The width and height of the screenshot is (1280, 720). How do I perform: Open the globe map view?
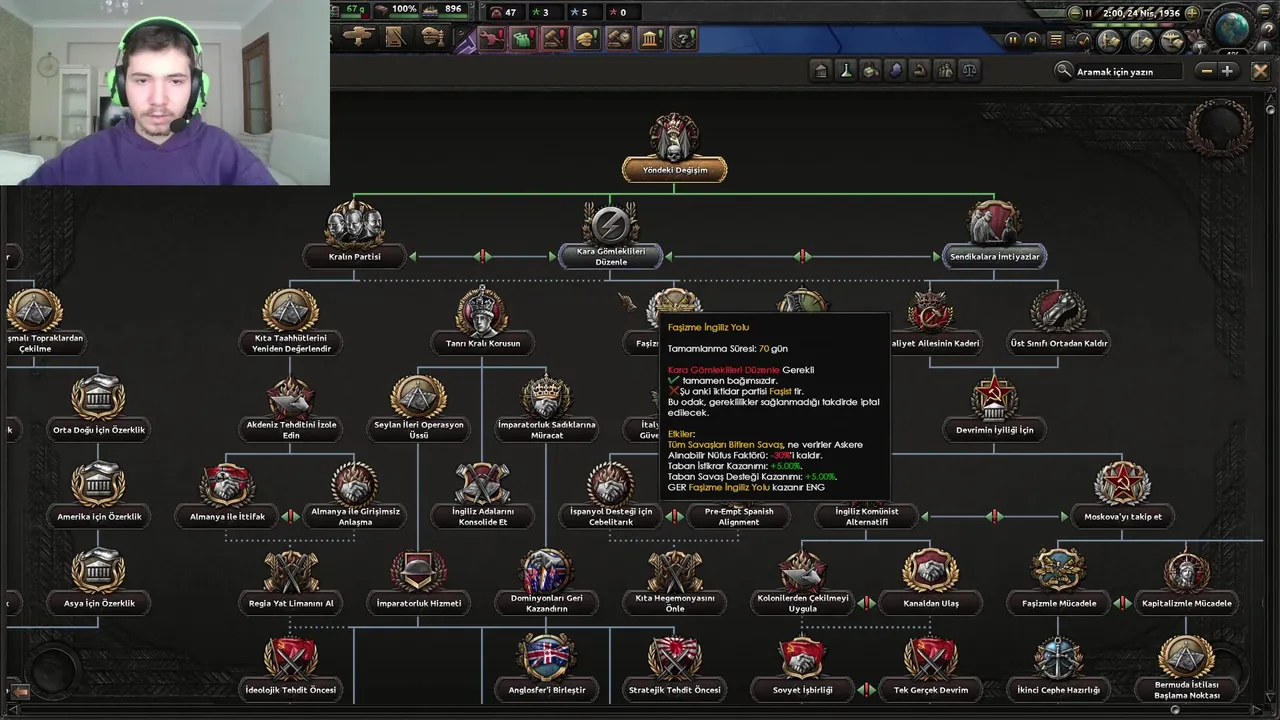click(1232, 28)
